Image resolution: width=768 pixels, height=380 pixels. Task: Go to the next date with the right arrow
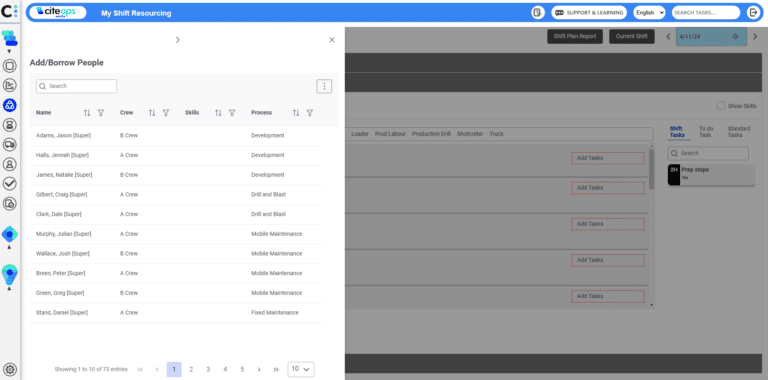(x=755, y=37)
